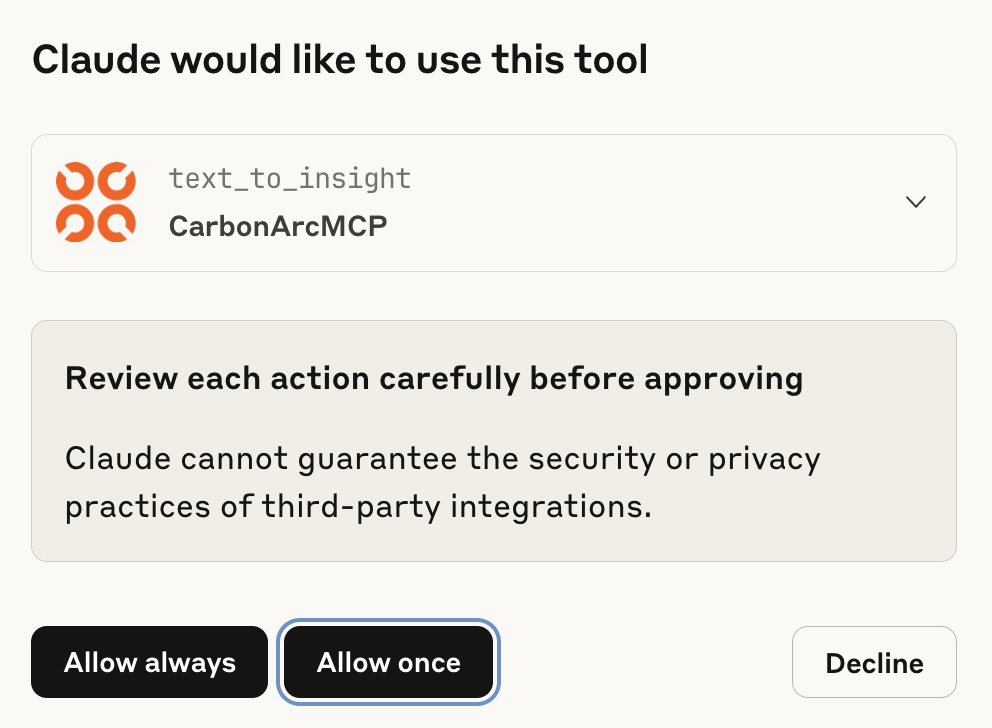The image size is (992, 728).
Task: Decline the tool request
Action: [874, 662]
